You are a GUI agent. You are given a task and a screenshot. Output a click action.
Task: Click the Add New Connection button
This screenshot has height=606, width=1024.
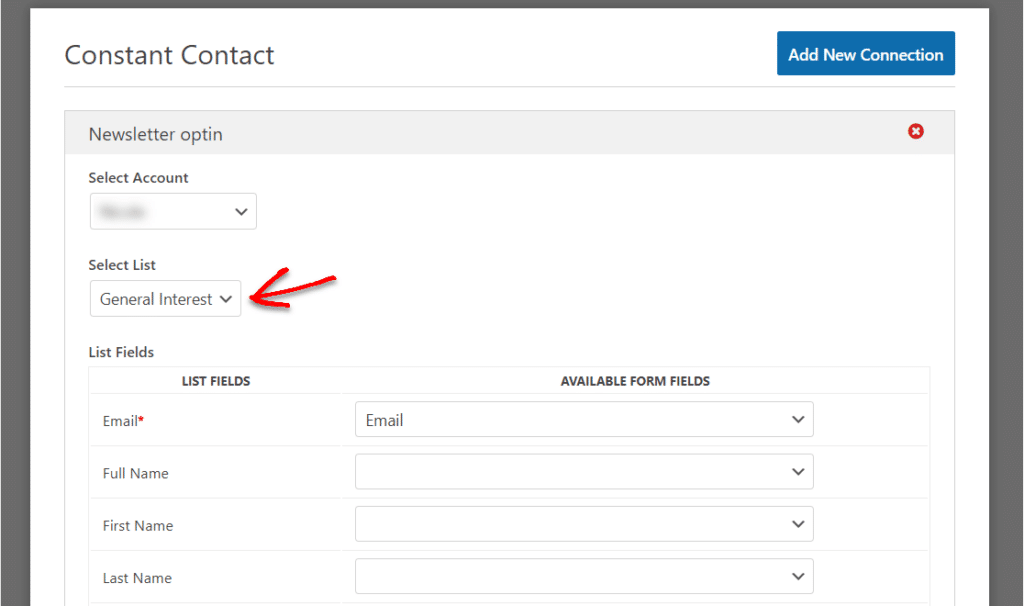tap(865, 53)
